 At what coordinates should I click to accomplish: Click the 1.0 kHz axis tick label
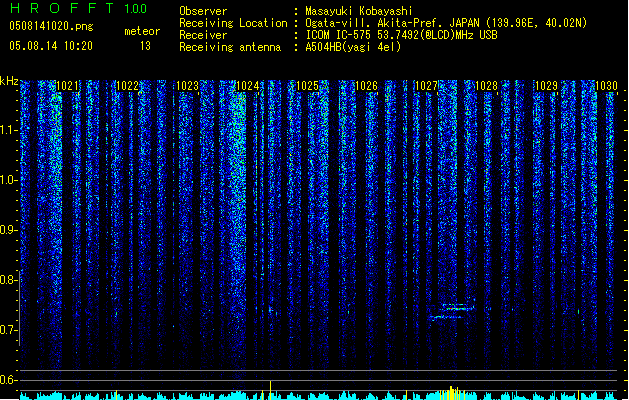coord(8,180)
